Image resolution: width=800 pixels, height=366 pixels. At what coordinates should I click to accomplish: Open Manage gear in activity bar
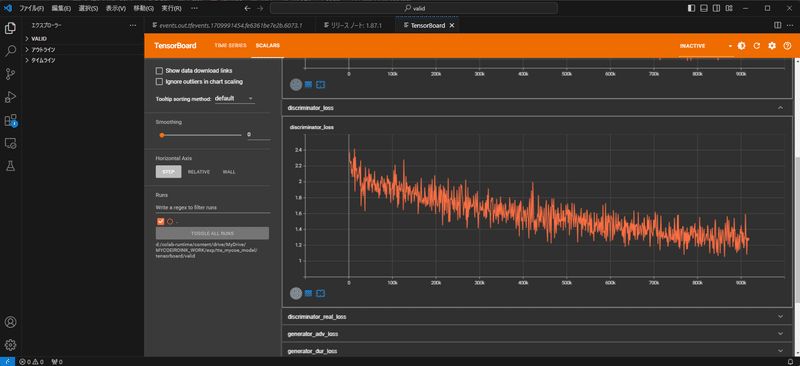tap(10, 345)
